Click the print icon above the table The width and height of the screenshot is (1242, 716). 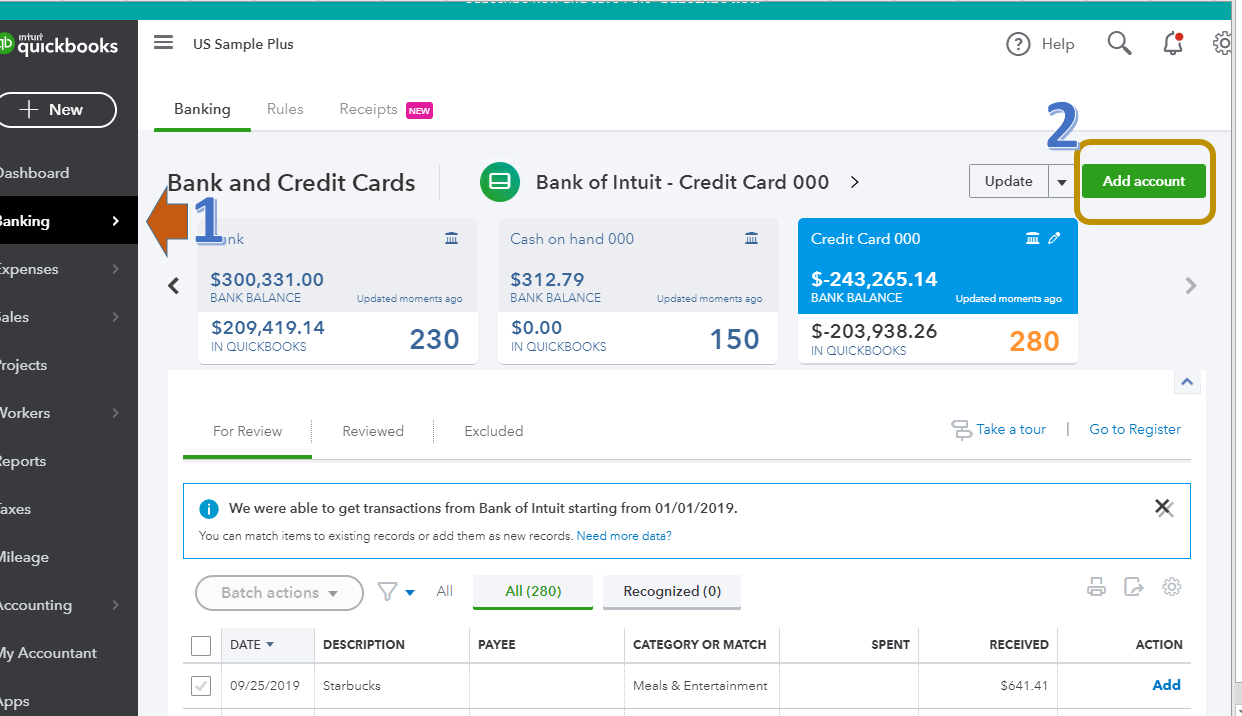tap(1096, 587)
